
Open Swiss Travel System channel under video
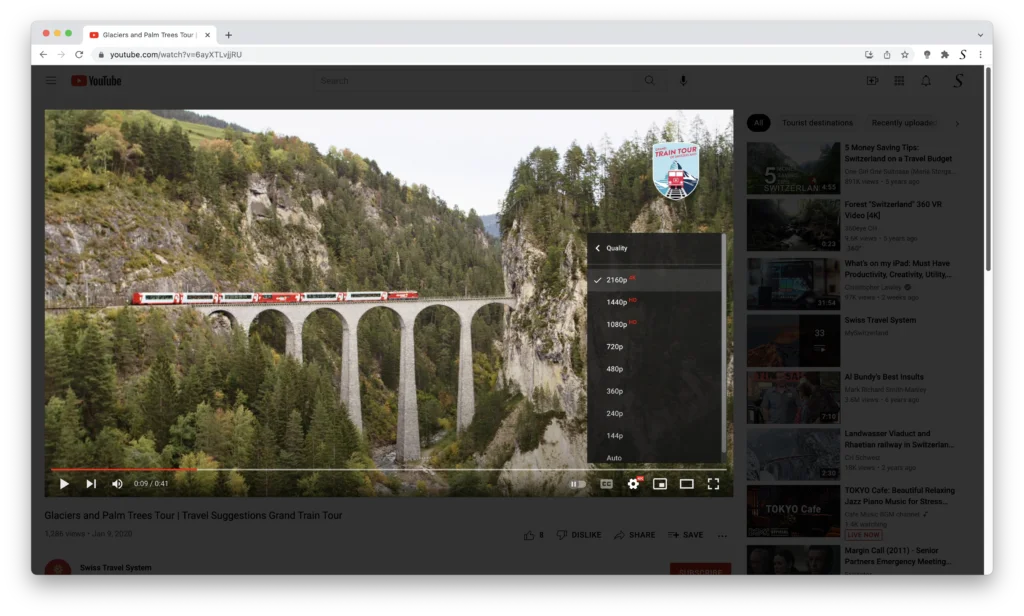[x=116, y=568]
